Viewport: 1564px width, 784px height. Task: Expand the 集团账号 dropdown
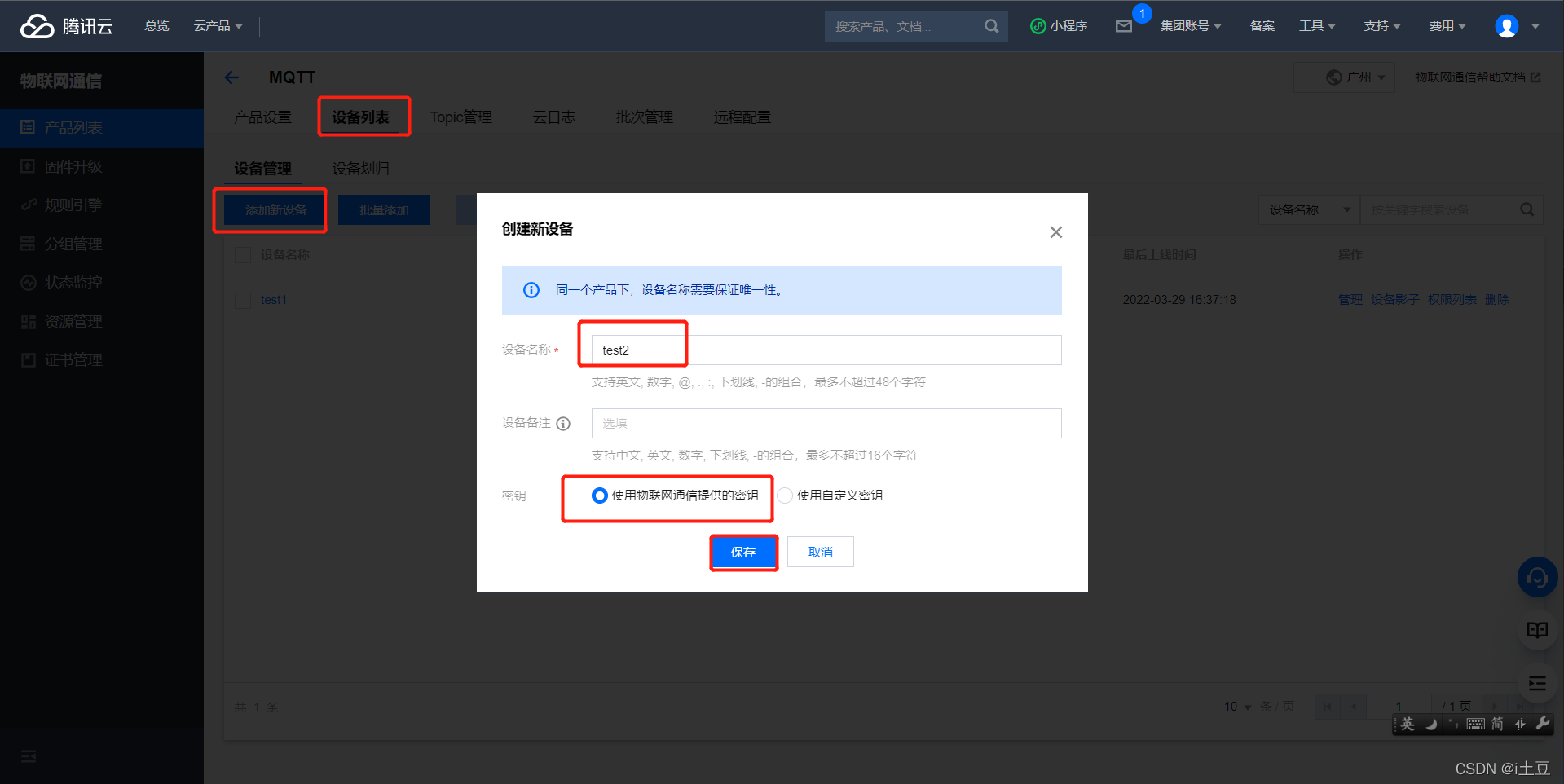coord(1191,26)
